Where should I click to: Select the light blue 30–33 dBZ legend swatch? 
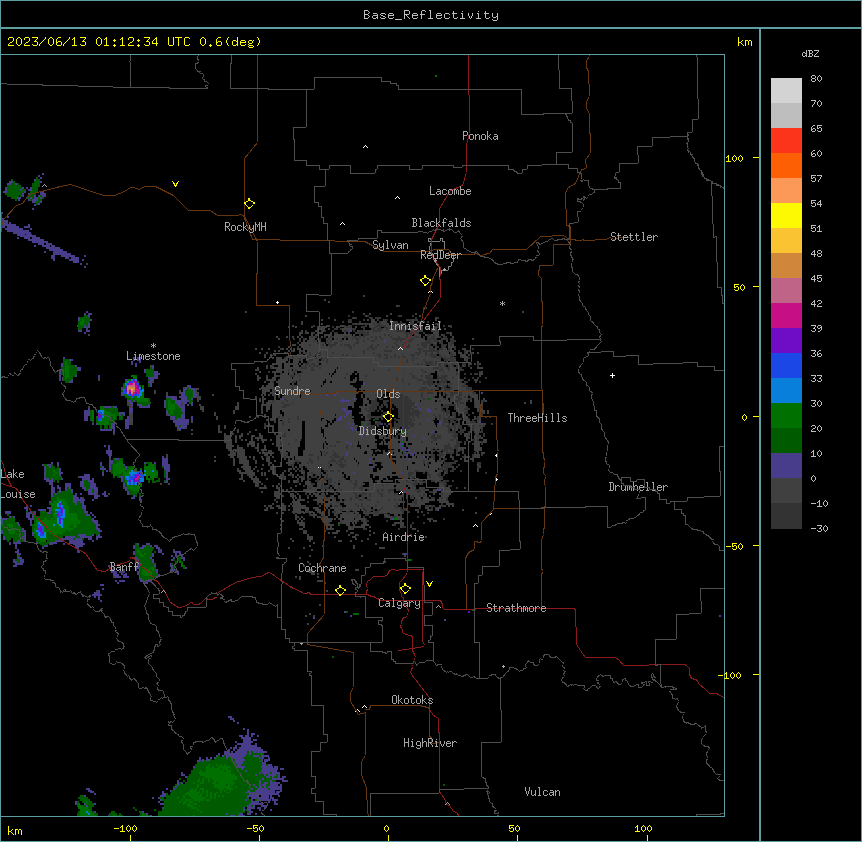tap(786, 391)
